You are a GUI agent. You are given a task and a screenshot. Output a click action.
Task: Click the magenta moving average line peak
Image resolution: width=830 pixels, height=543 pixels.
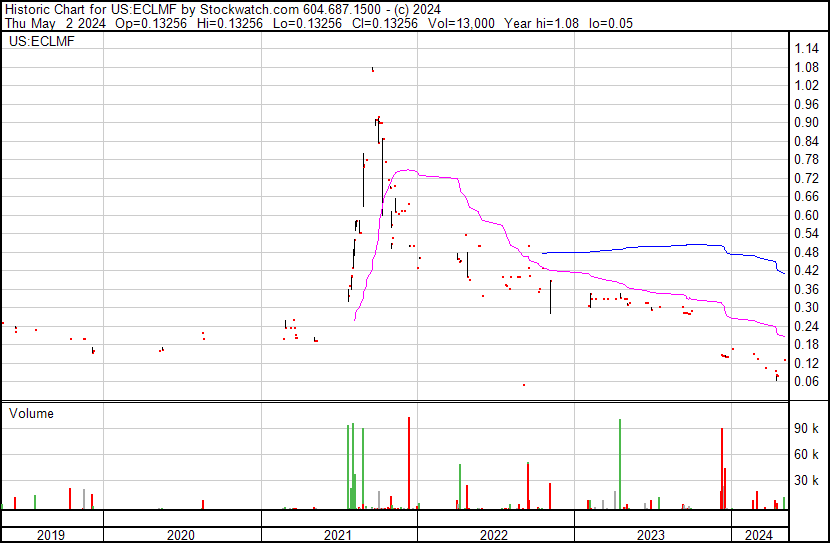tap(407, 170)
